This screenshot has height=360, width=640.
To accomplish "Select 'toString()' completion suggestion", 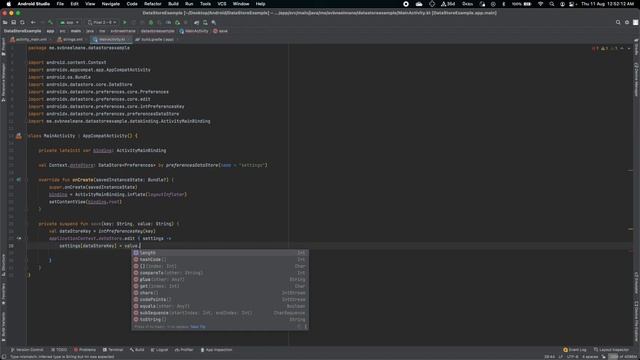I will tap(220, 320).
